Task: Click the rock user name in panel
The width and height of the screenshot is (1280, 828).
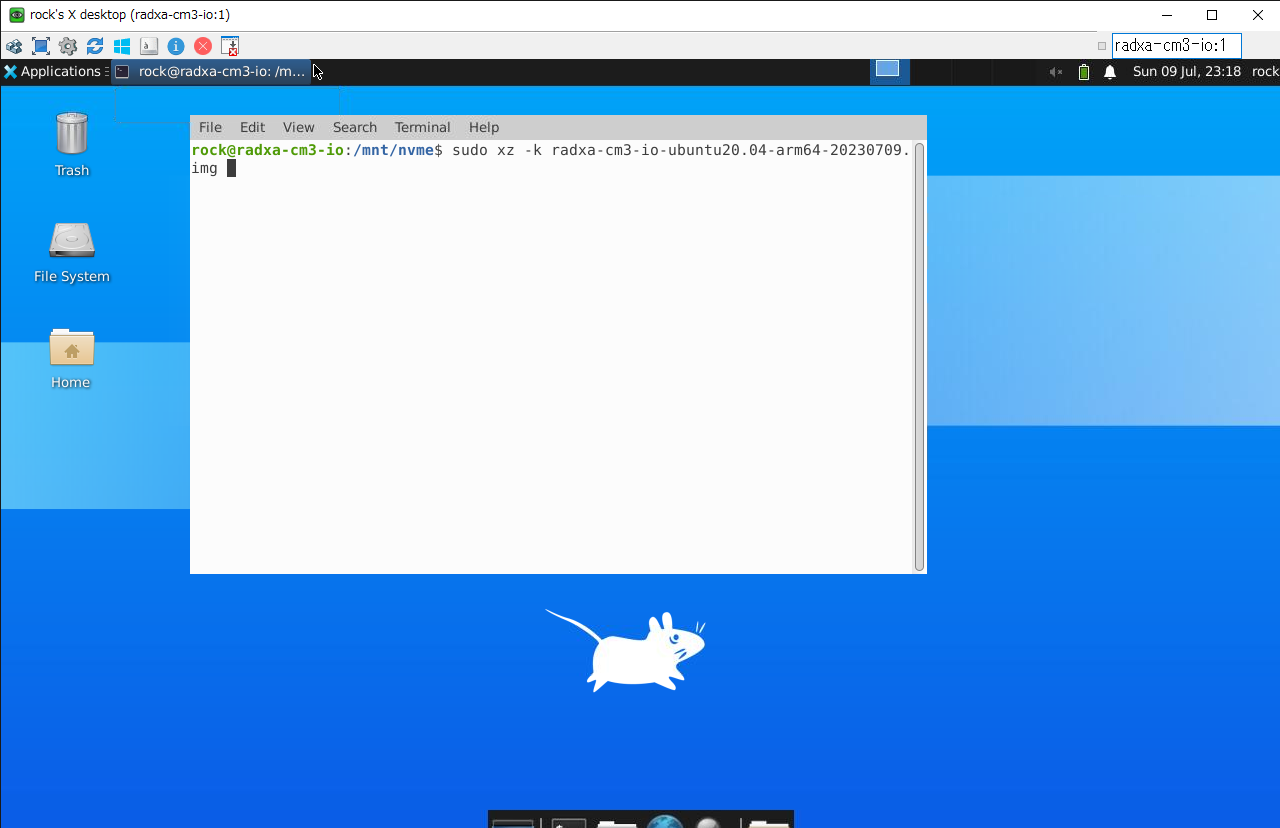Action: point(1265,72)
